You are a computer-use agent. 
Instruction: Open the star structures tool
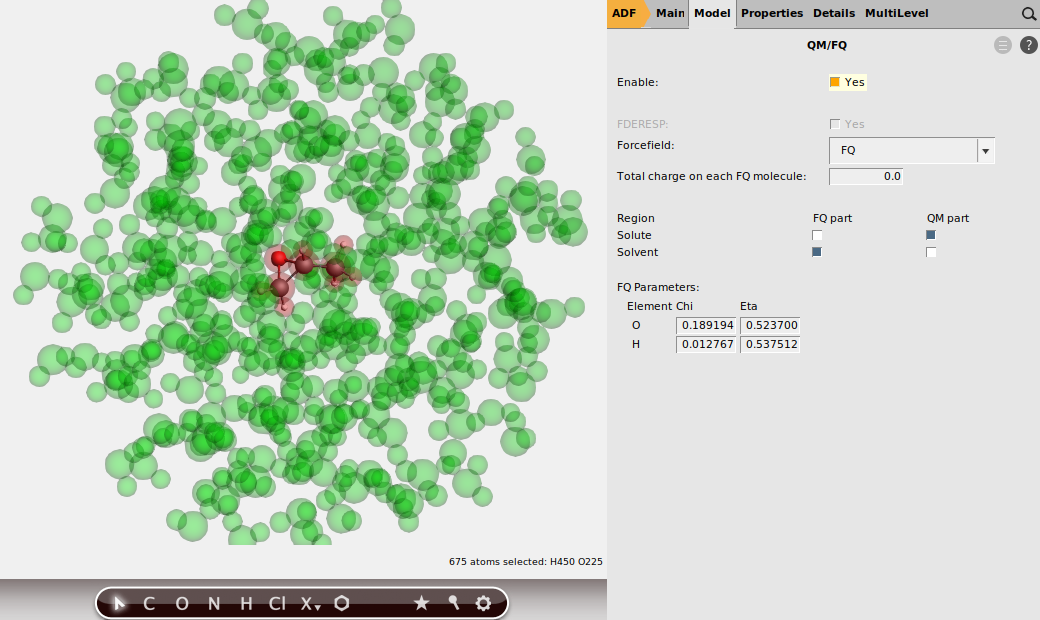[421, 603]
